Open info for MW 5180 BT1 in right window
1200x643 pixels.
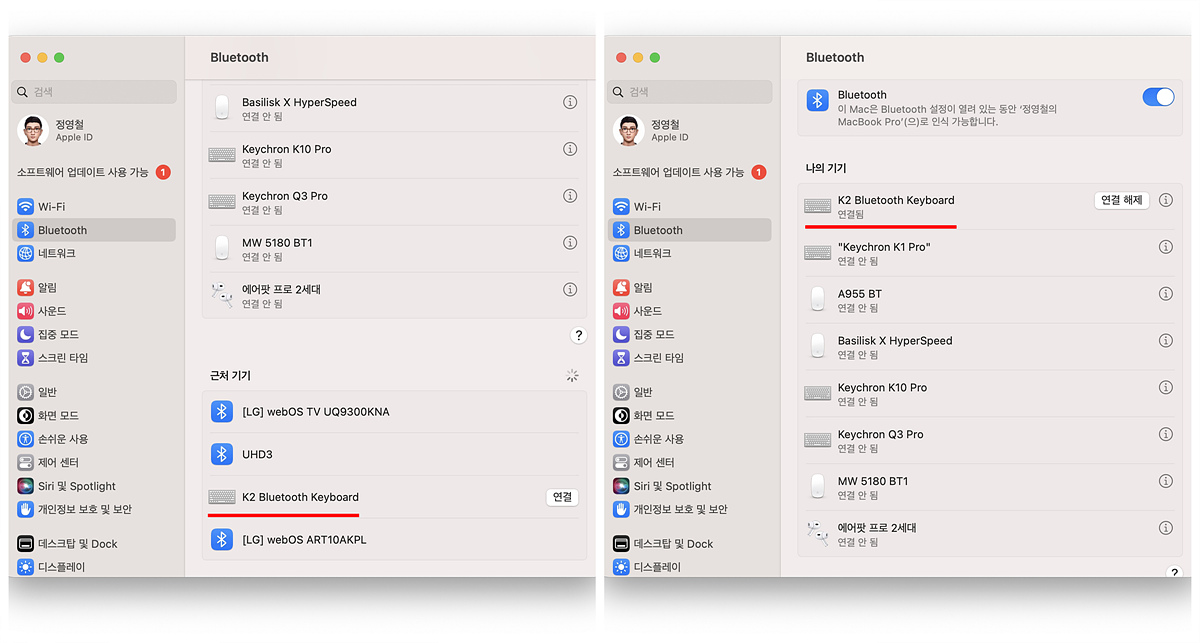coord(1165,481)
